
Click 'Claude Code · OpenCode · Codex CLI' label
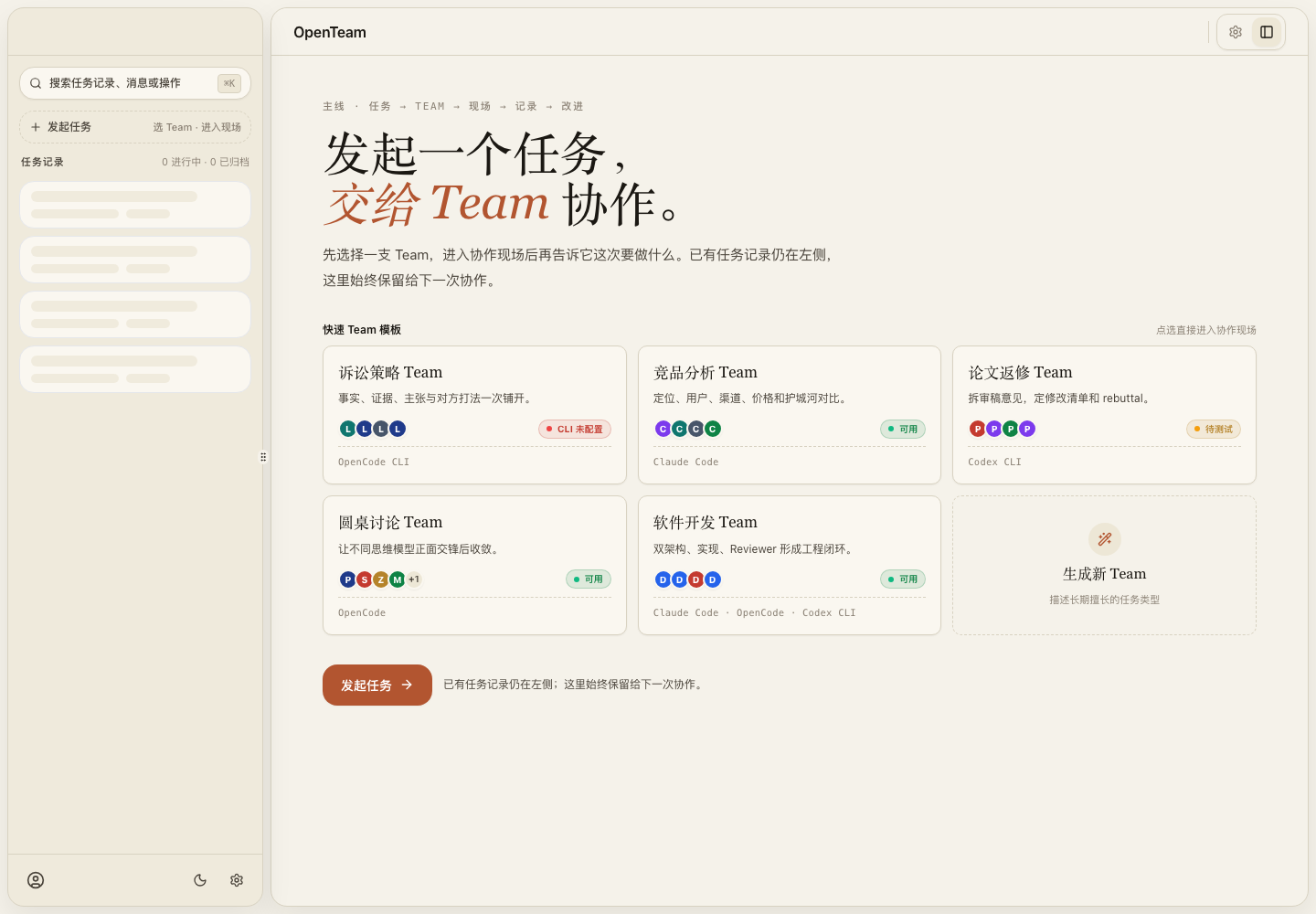755,613
